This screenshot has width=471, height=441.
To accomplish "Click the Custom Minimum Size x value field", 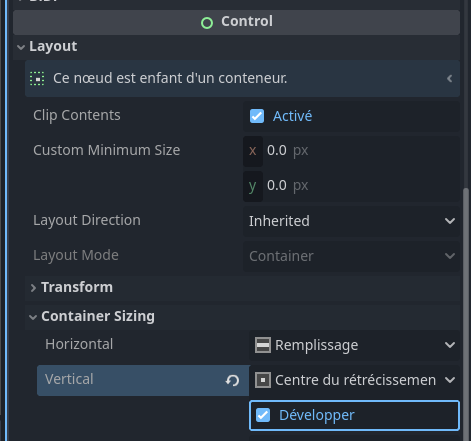I will tap(361, 151).
